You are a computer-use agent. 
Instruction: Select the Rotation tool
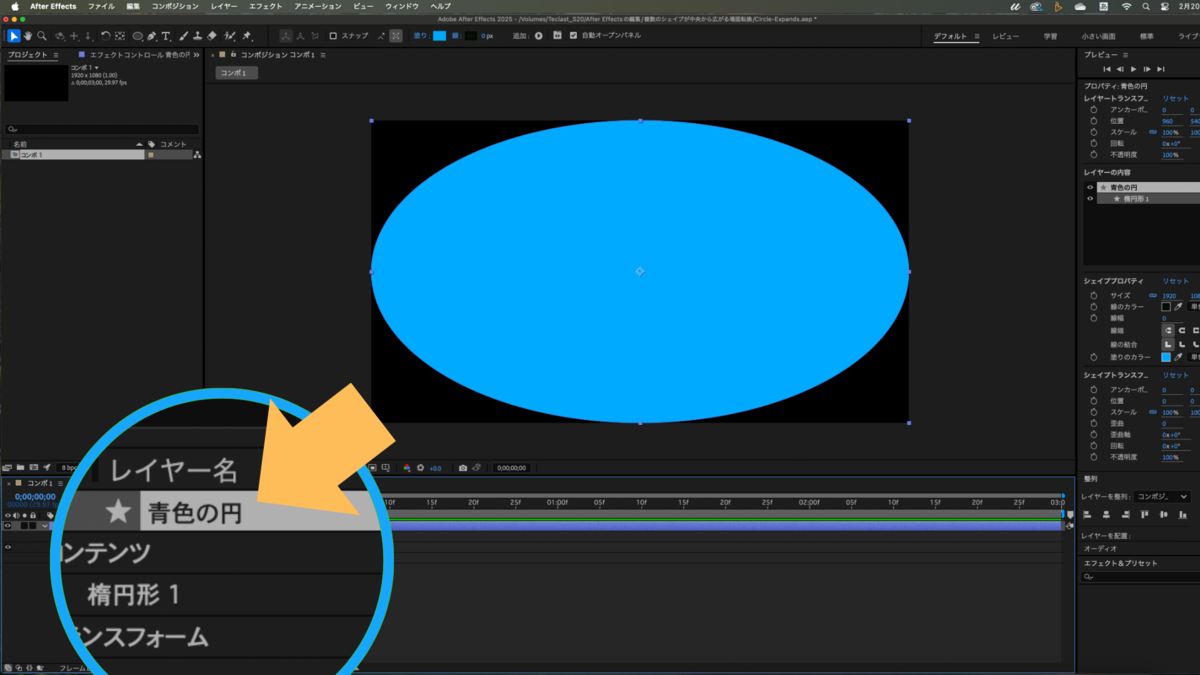coord(105,36)
